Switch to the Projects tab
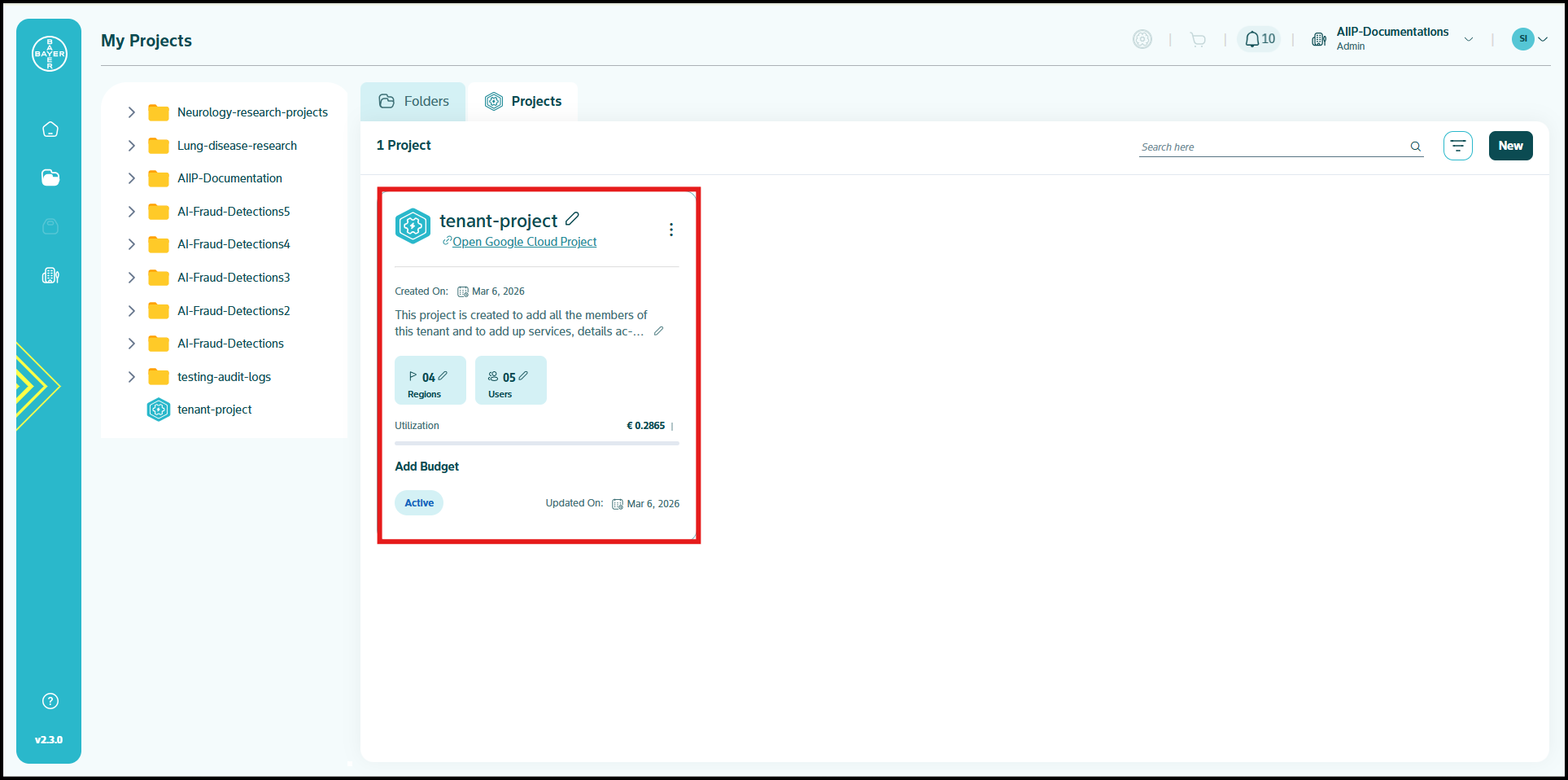This screenshot has width=1568, height=780. click(523, 102)
